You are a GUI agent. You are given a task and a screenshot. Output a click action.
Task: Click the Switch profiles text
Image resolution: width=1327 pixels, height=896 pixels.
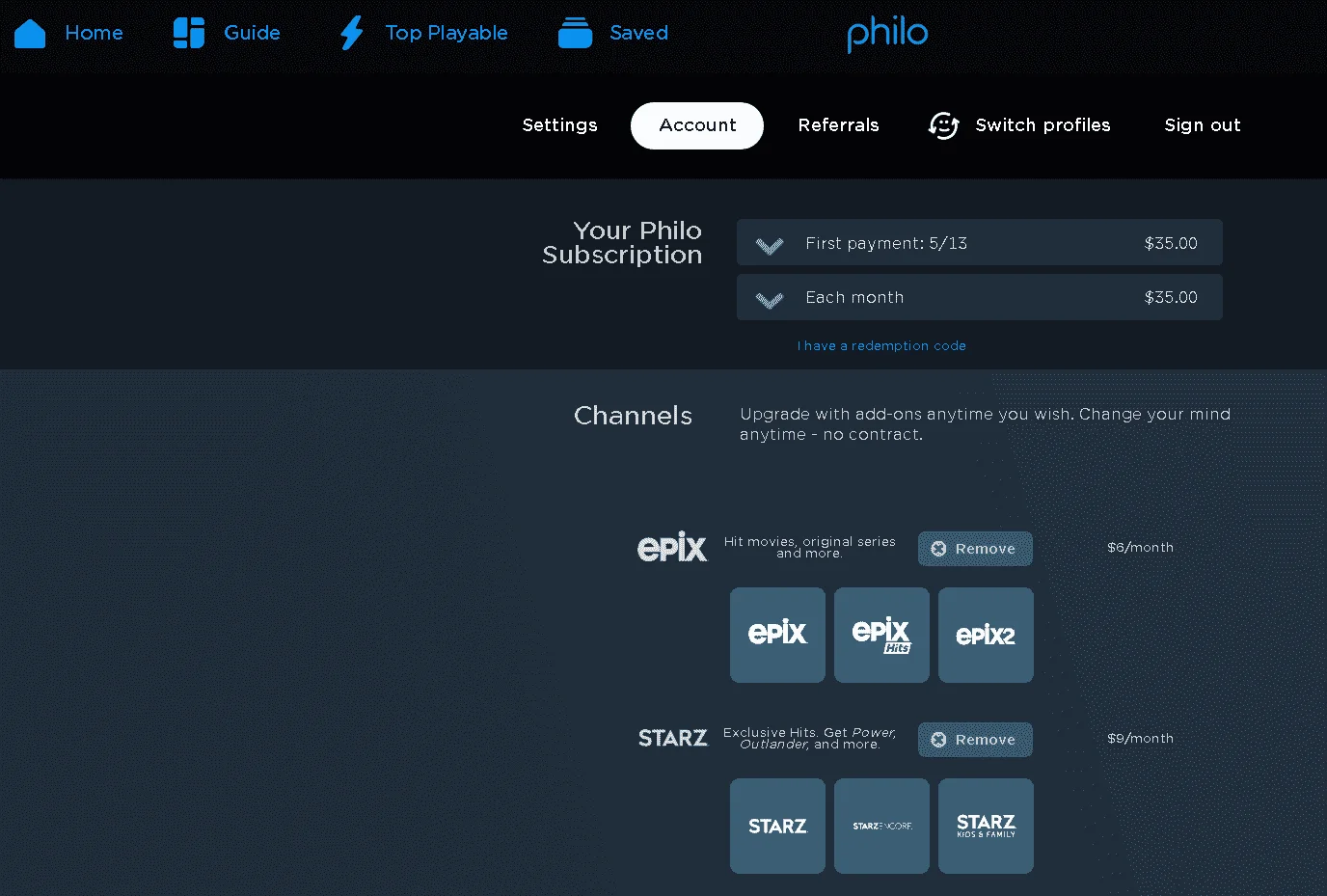(x=1043, y=125)
